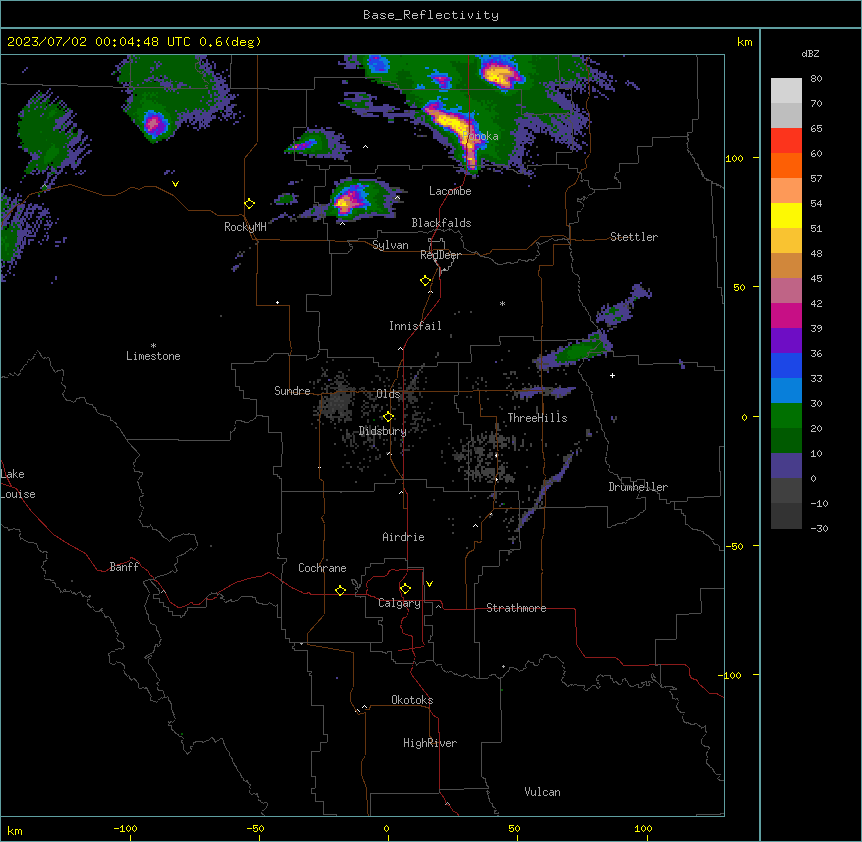
Task: Click the Banff label
Action: click(x=124, y=567)
